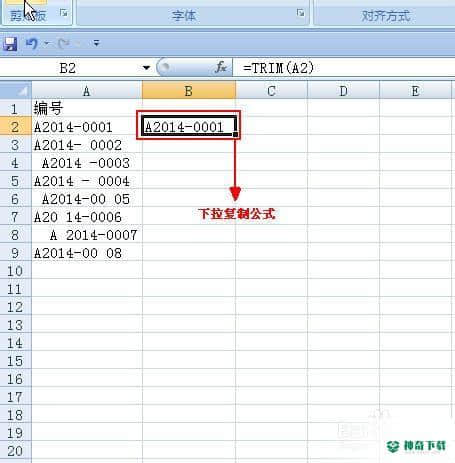The image size is (455, 463).
Task: Open the Undo history dropdown arrow
Action: (46, 43)
